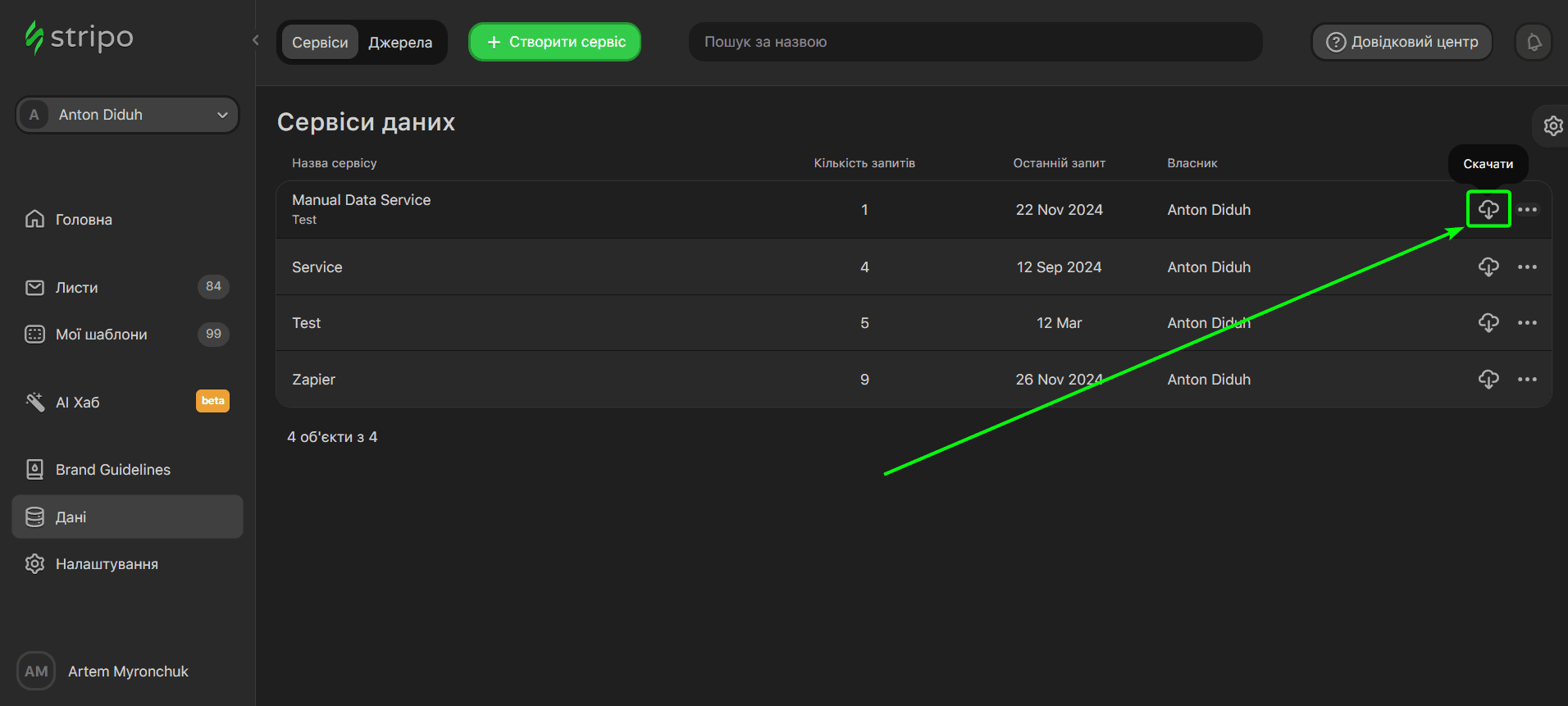This screenshot has width=1568, height=706.
Task: Go to Мої шаблони in sidebar
Action: 102,335
